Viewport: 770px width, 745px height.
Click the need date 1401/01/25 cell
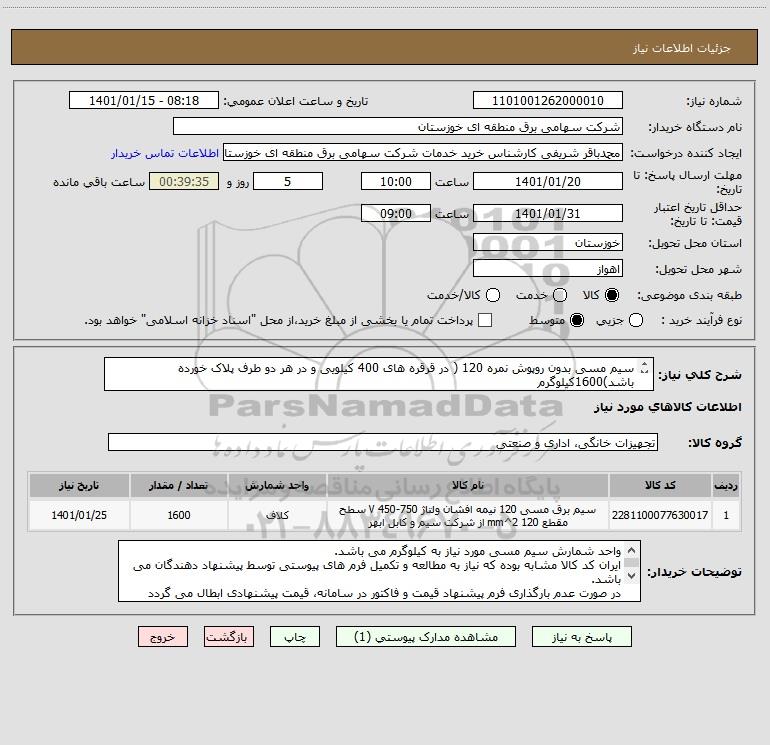click(x=79, y=515)
